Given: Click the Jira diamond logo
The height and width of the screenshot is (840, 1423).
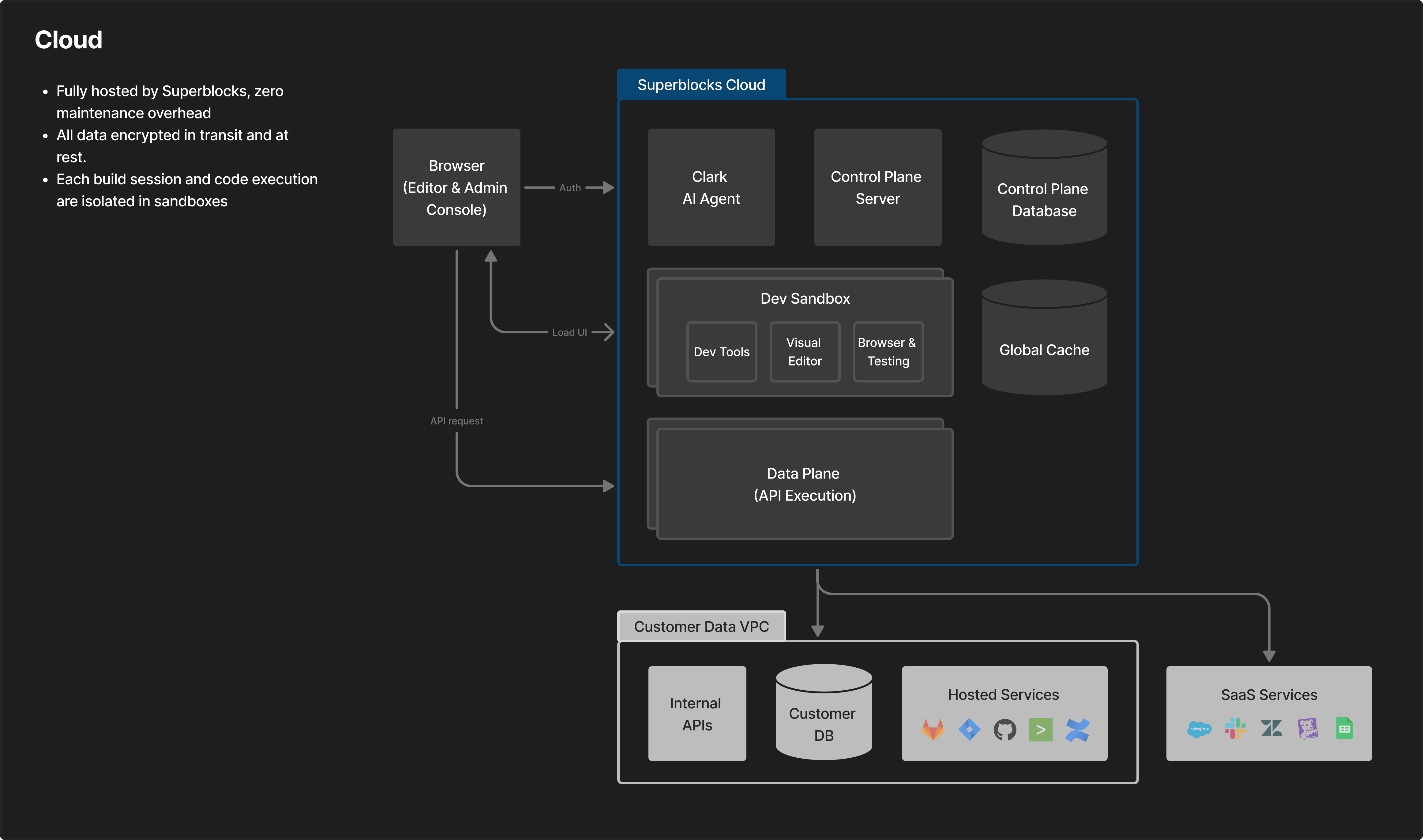Looking at the screenshot, I should [969, 729].
